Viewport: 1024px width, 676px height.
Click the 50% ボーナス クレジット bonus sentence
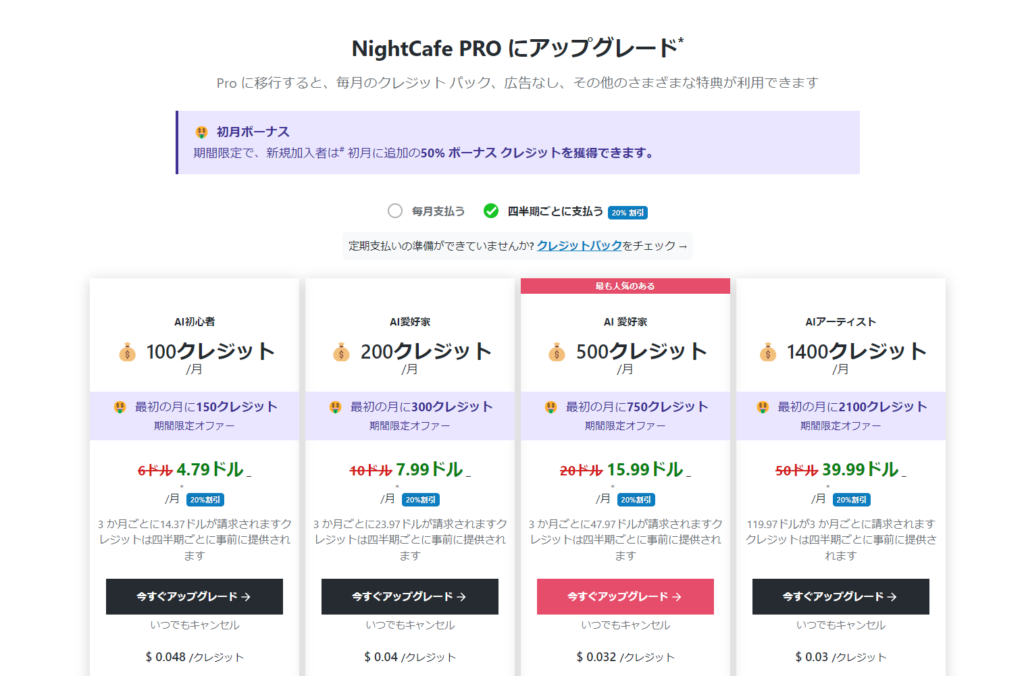click(423, 153)
